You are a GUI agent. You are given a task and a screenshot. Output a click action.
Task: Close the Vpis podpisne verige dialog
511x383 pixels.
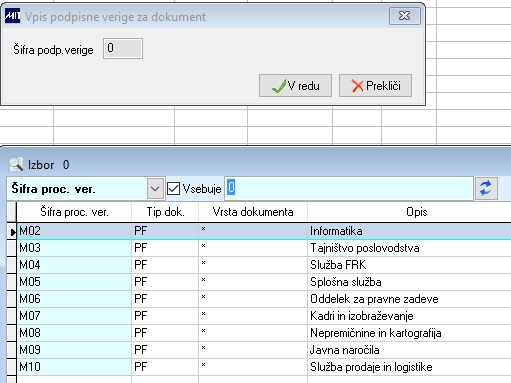405,16
